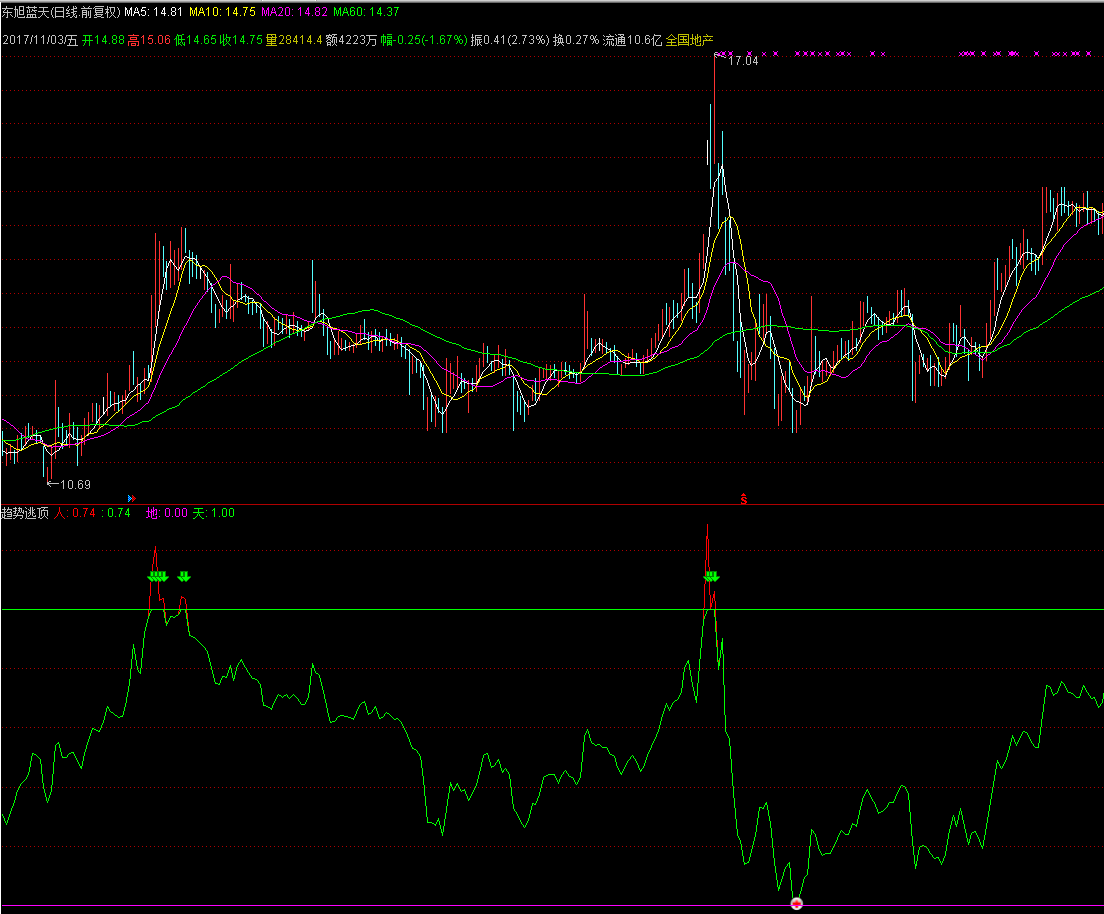
Task: Click the 高15.06 high price
Action: 149,40
